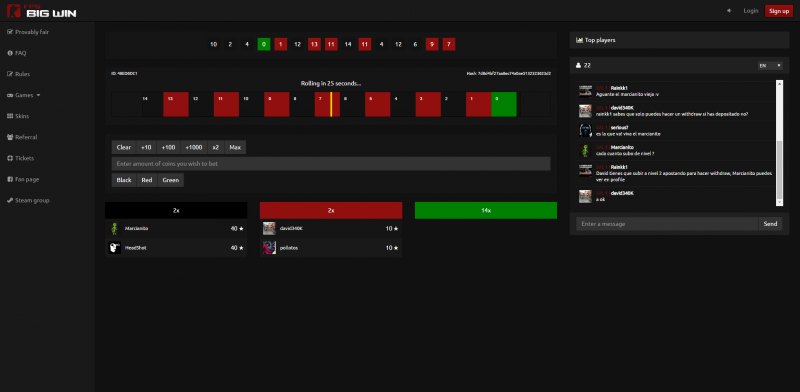Click the Login link
Screen dimensions: 800x392
751,11
